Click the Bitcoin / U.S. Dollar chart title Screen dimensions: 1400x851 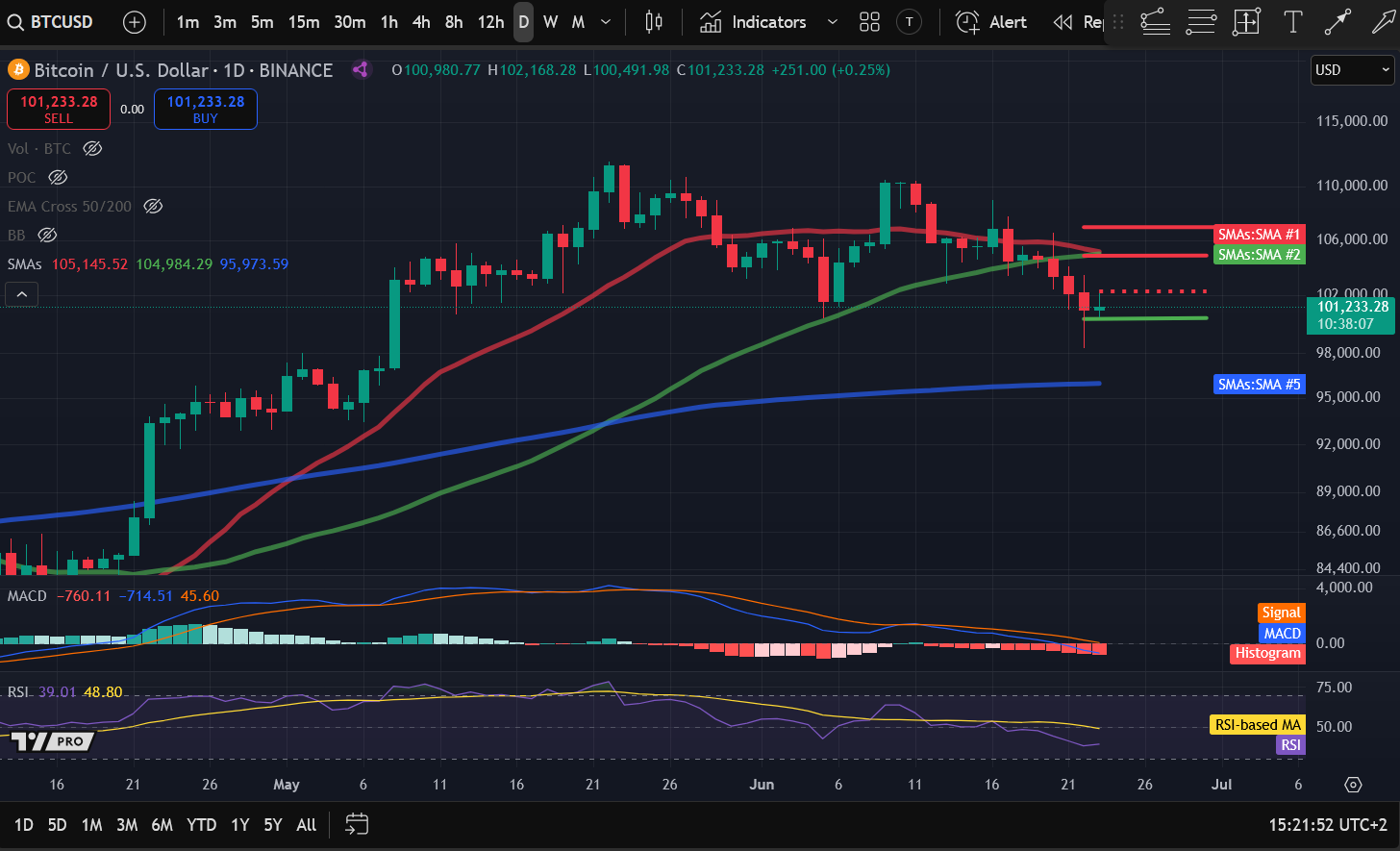184,69
